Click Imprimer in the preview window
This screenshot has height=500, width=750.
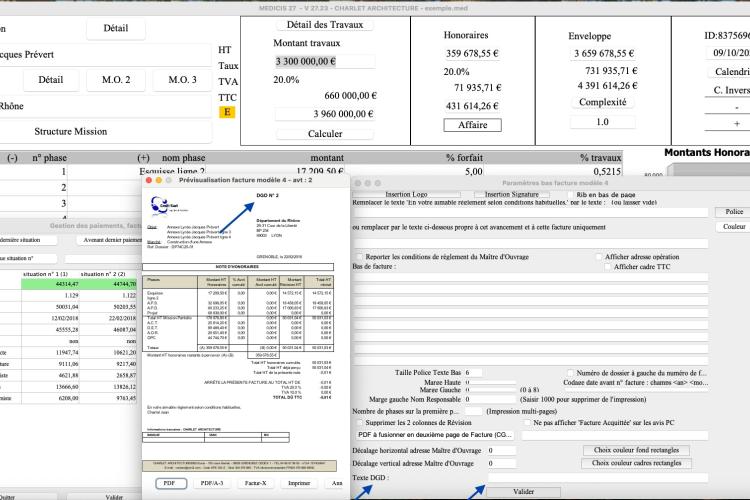click(299, 483)
